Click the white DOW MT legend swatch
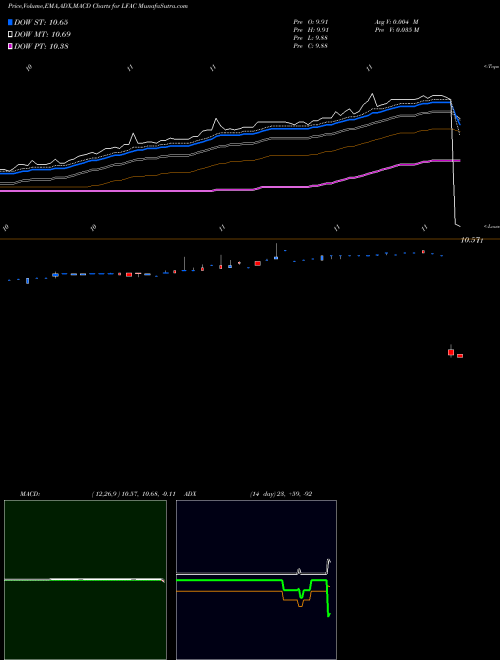 coord(11,35)
